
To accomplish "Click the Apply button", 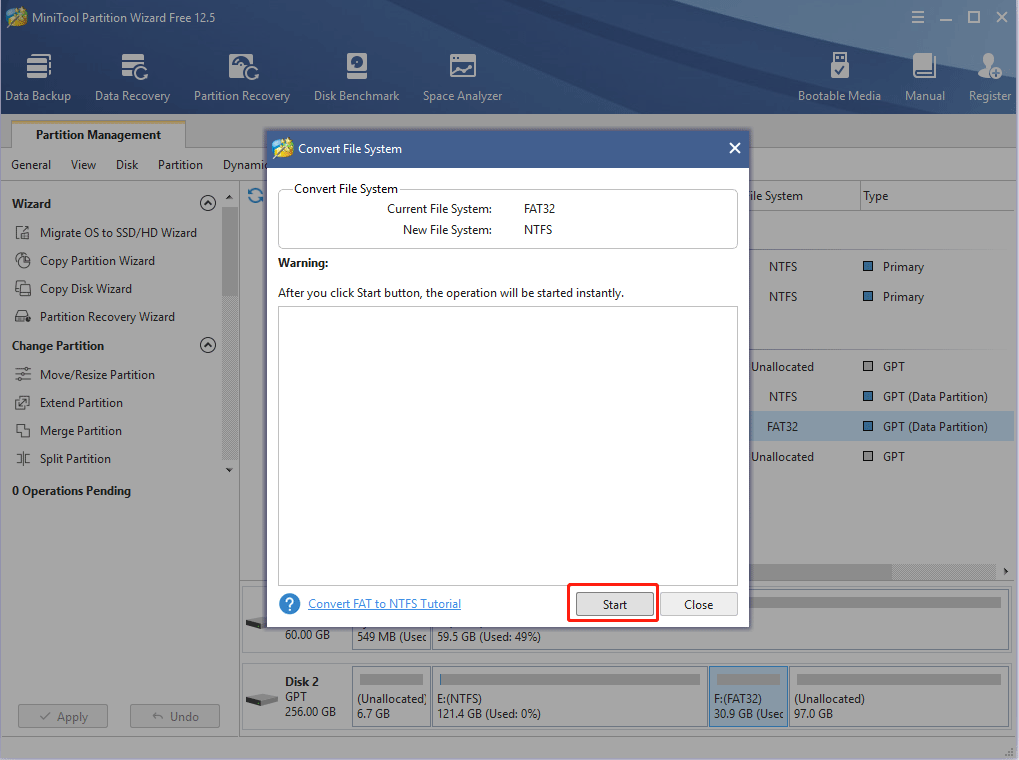I will coord(63,716).
